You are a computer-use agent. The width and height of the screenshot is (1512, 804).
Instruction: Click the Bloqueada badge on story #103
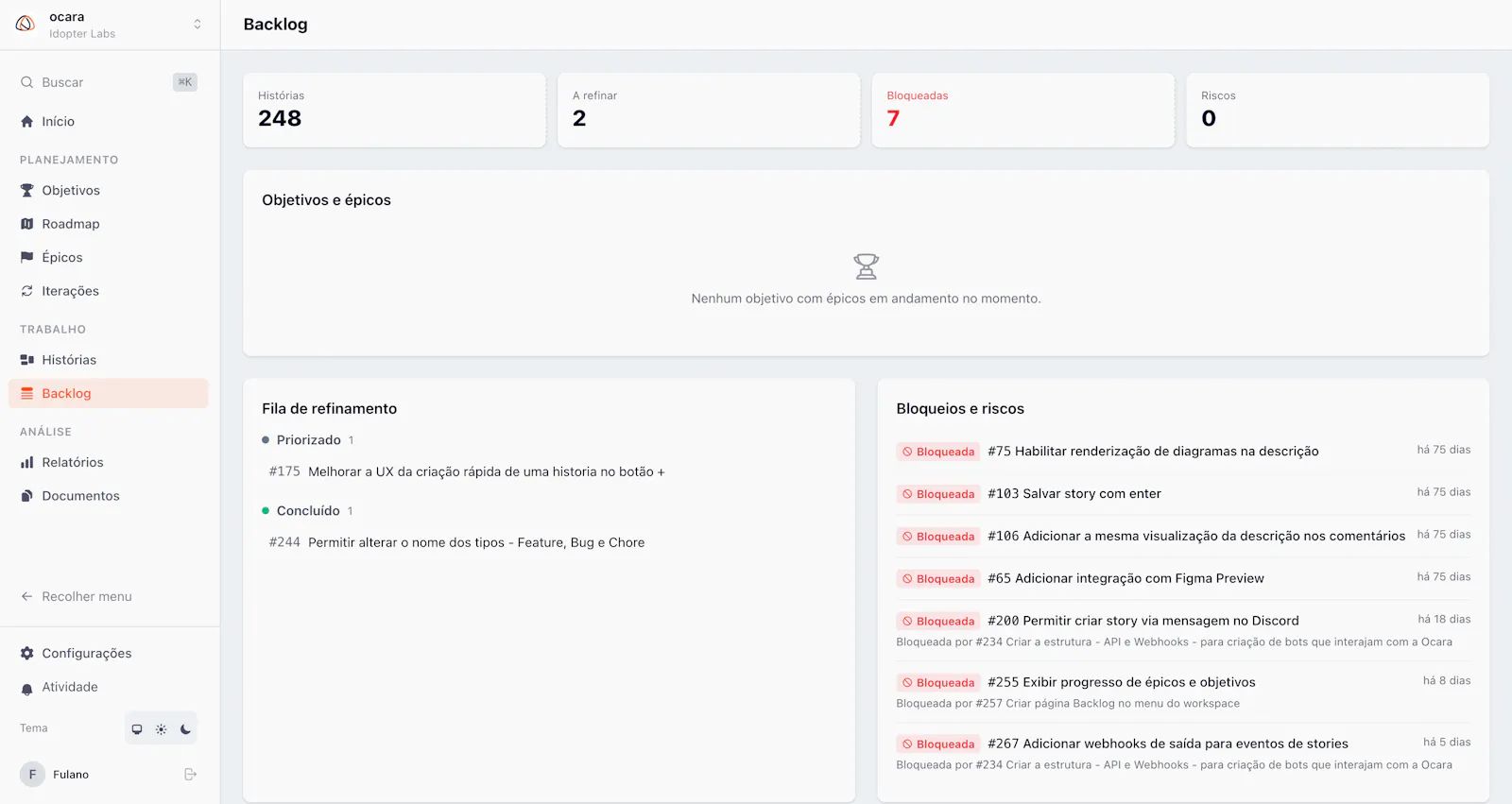pyautogui.click(x=938, y=494)
